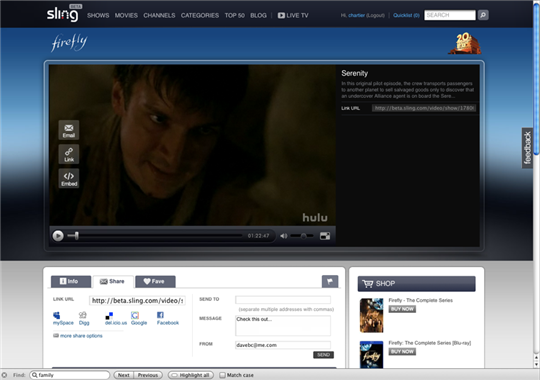Screen dimensions: 540x380
Task: Click the Message text area
Action: [x=283, y=326]
